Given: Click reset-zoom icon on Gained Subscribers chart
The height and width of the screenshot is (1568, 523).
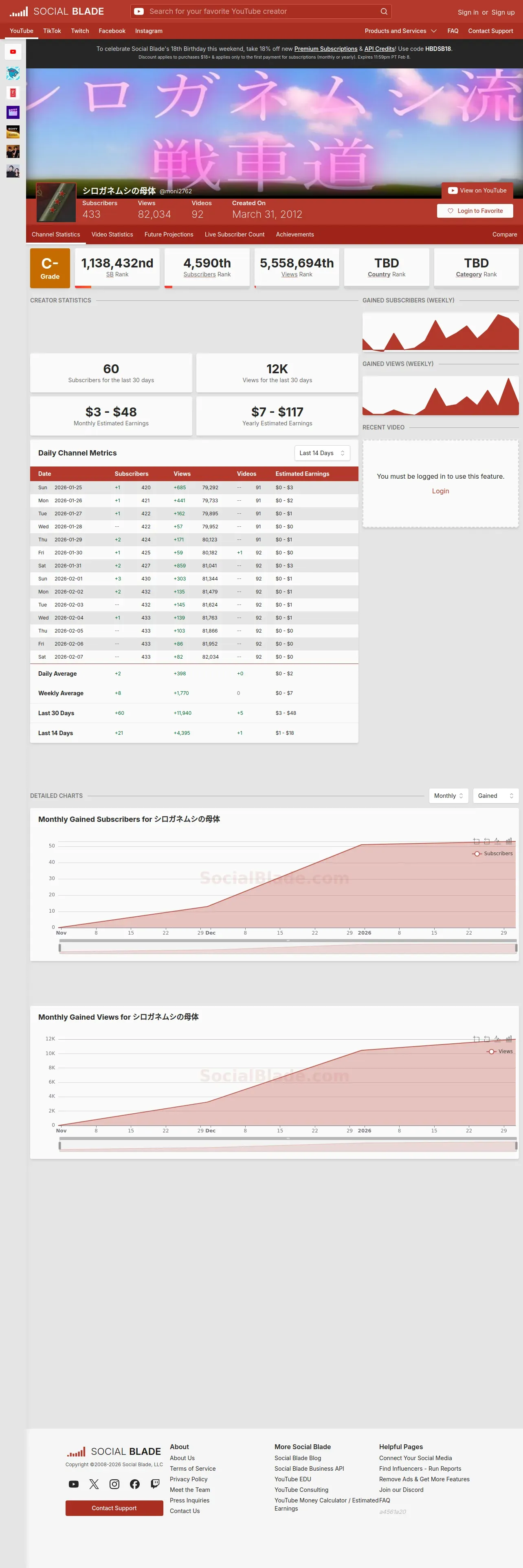Looking at the screenshot, I should click(487, 841).
